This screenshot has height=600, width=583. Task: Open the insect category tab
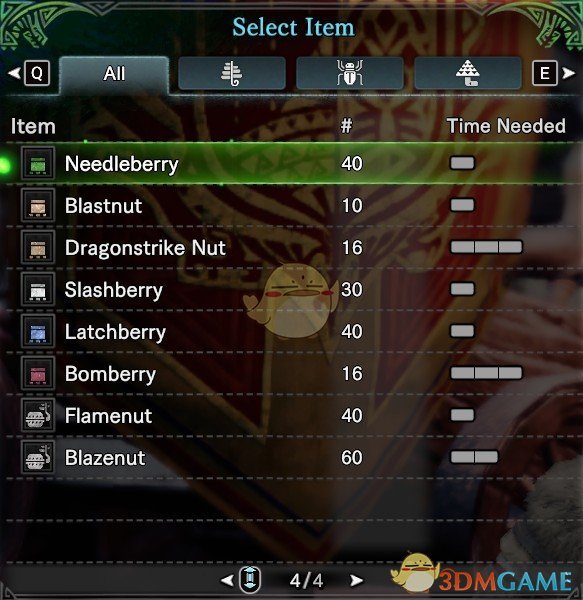point(350,73)
